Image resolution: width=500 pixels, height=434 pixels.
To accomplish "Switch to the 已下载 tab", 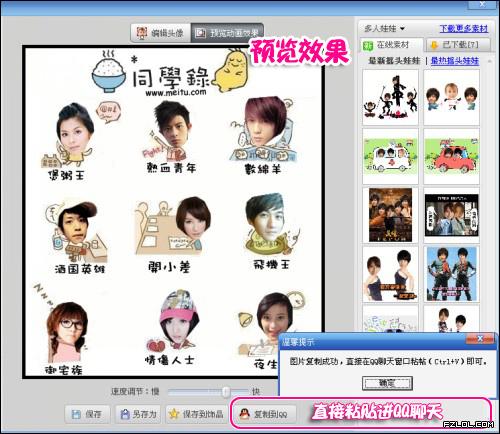I will point(459,45).
